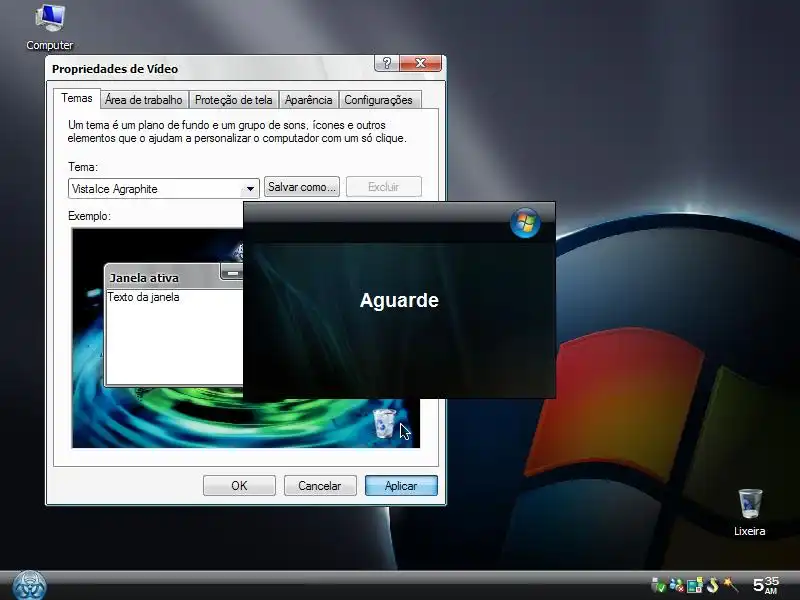Image resolution: width=800 pixels, height=600 pixels.
Task: Open the Proteção de tela tab
Action: tap(234, 100)
